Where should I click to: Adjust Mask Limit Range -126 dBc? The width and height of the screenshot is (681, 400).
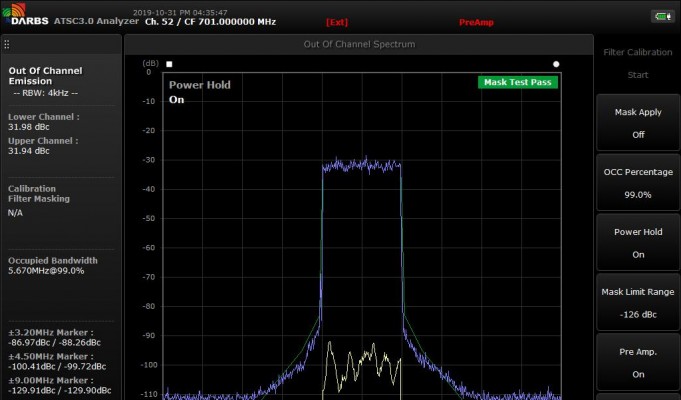coord(638,303)
